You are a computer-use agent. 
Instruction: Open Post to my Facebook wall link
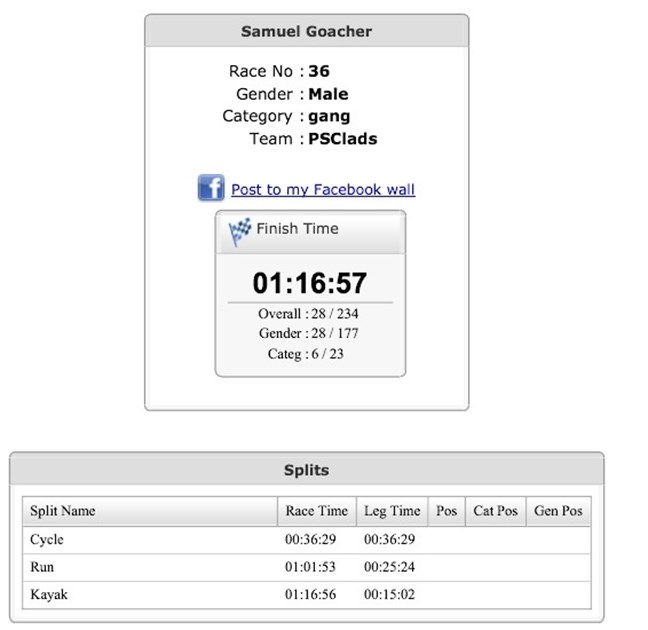pos(323,189)
